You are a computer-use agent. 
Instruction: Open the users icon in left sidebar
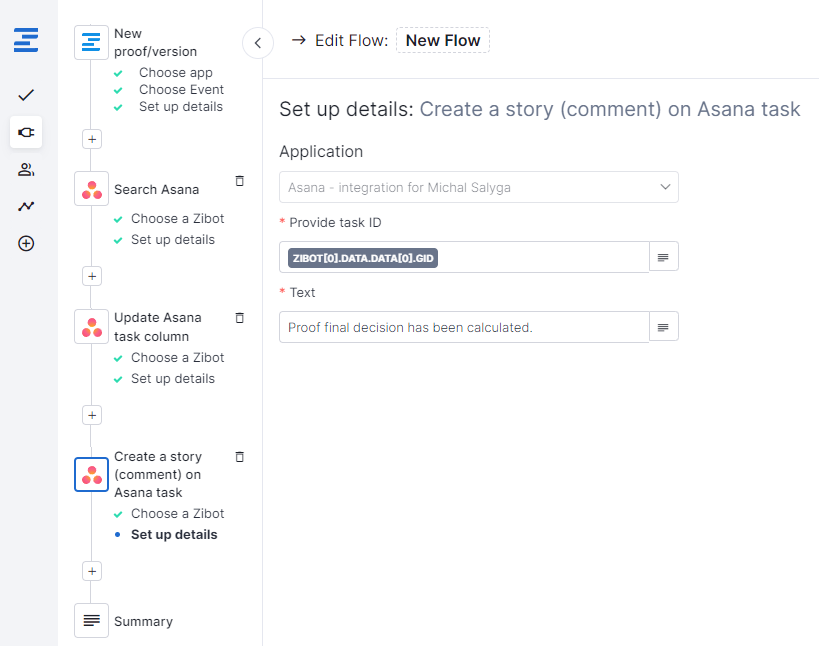point(26,169)
